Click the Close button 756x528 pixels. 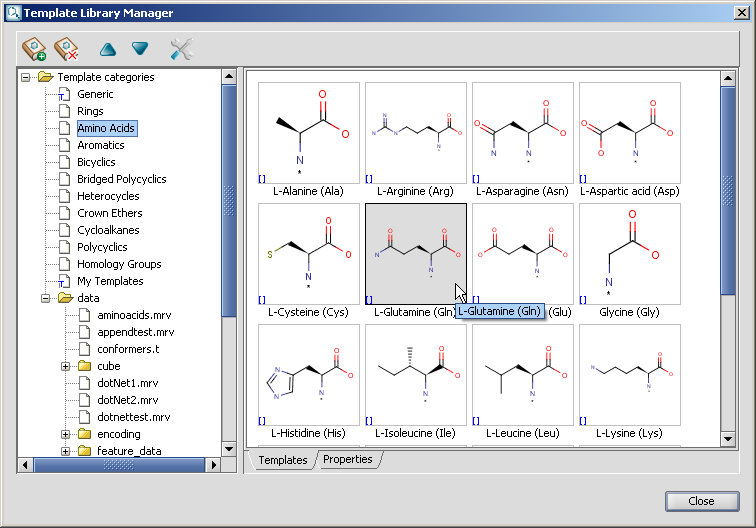pyautogui.click(x=701, y=501)
